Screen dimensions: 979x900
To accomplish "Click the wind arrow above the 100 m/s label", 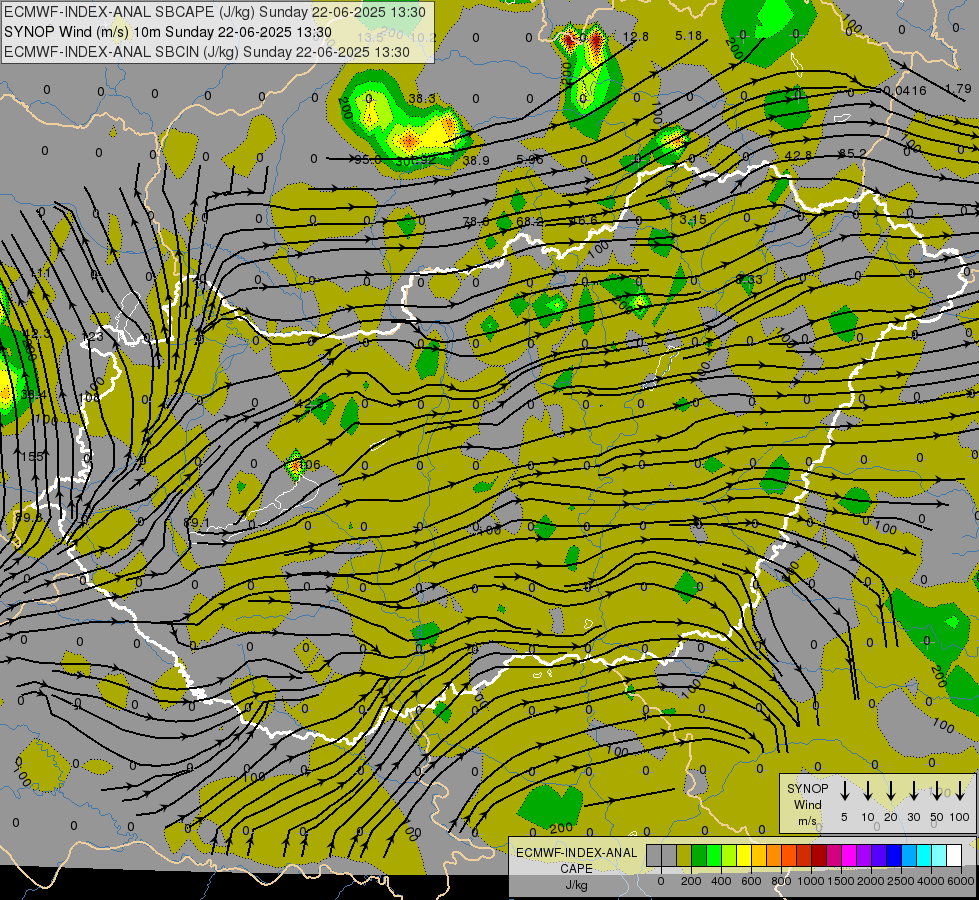I will pyautogui.click(x=960, y=791).
